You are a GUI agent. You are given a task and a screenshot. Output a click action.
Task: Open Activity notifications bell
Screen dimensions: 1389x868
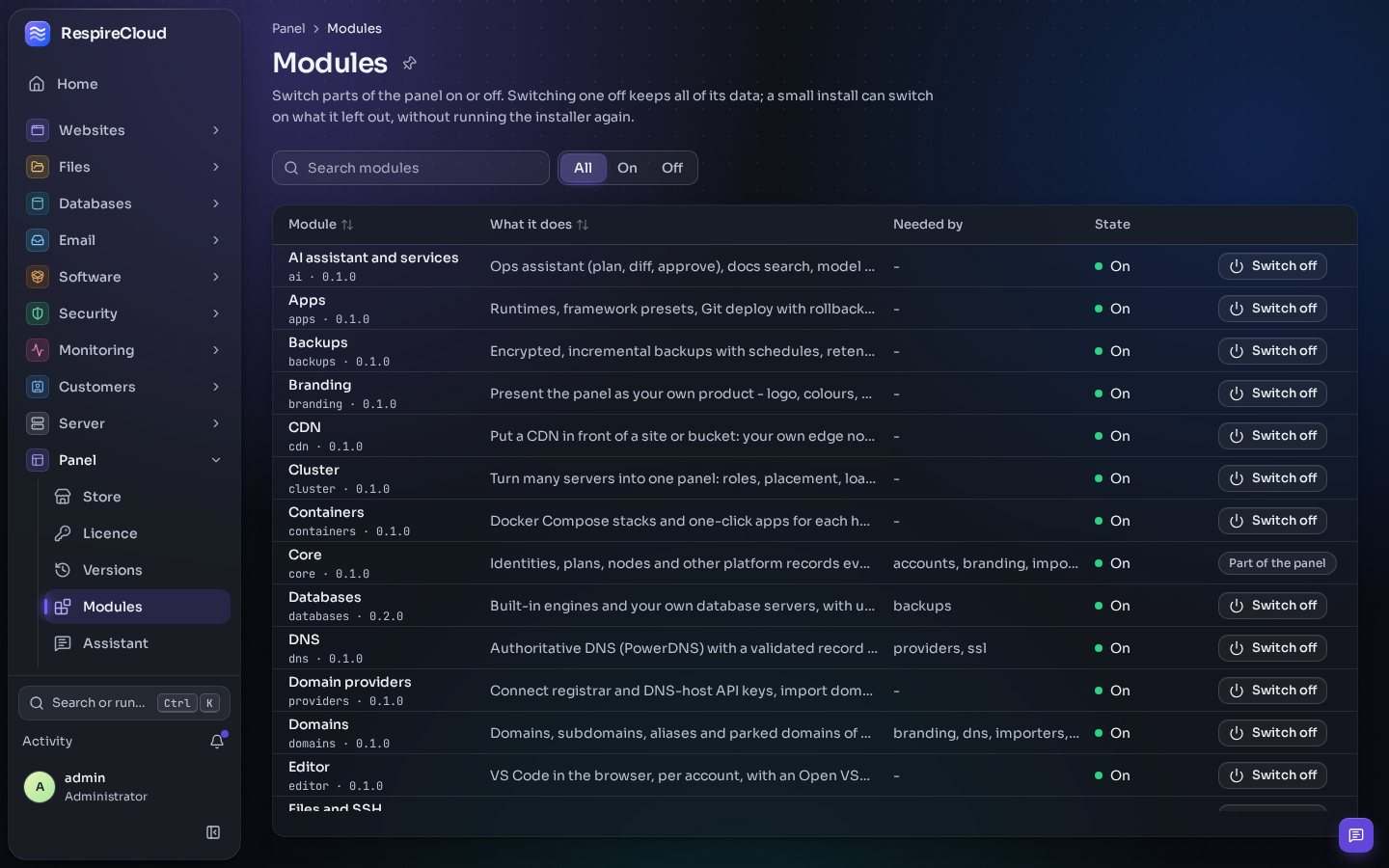coord(217,742)
